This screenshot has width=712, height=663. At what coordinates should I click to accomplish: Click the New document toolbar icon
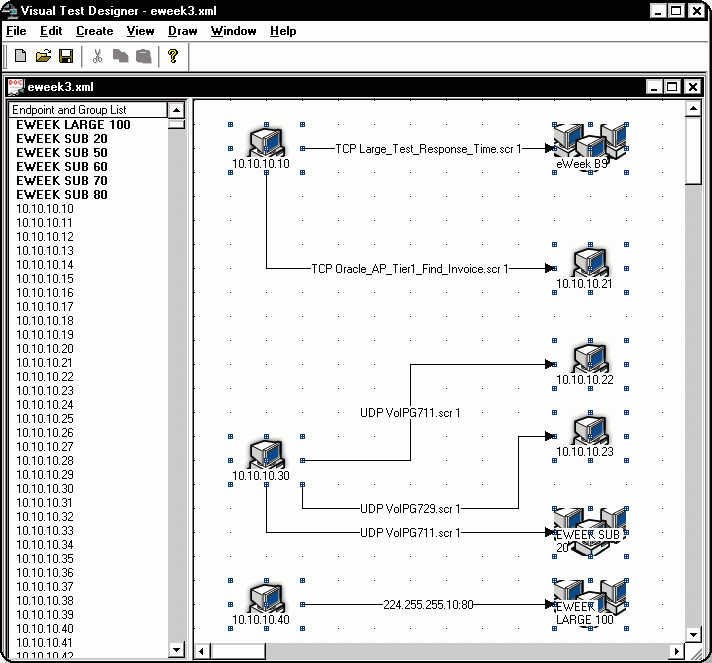(x=20, y=56)
